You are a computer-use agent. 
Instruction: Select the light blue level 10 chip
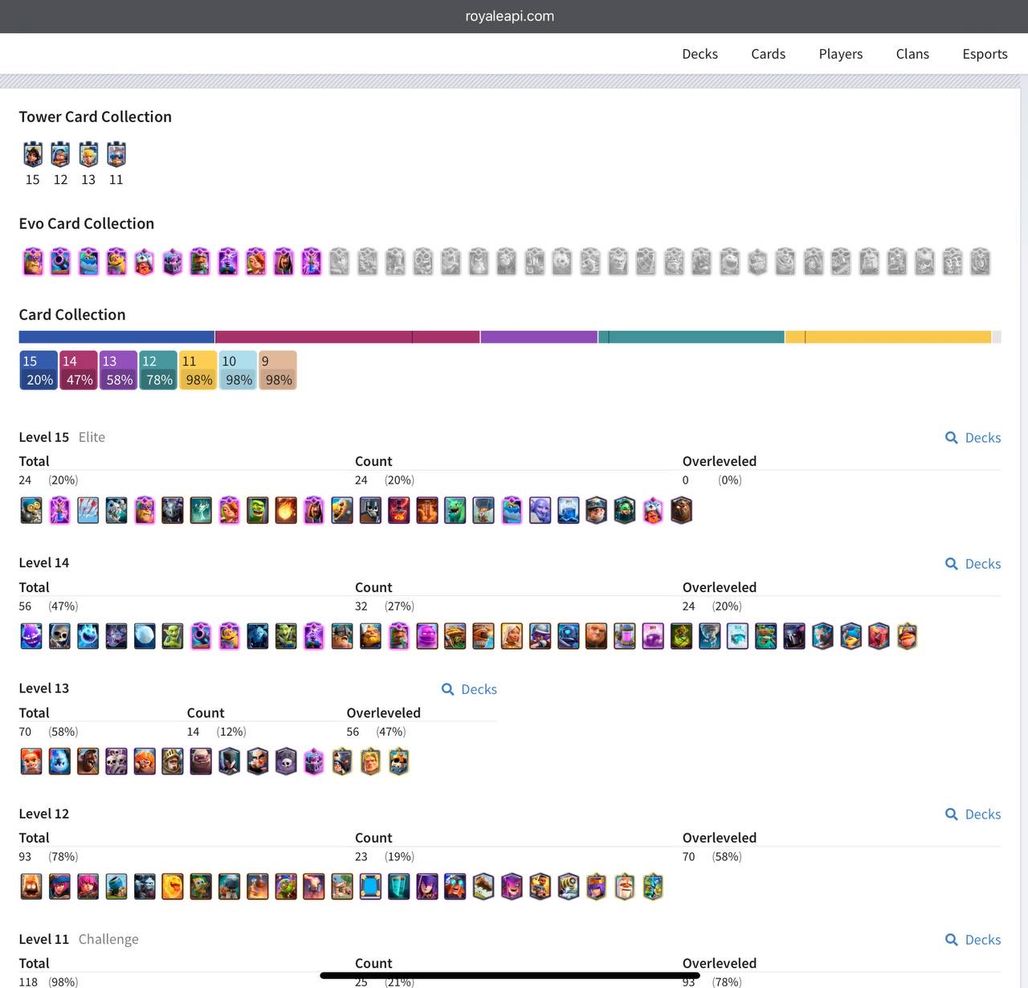[238, 370]
